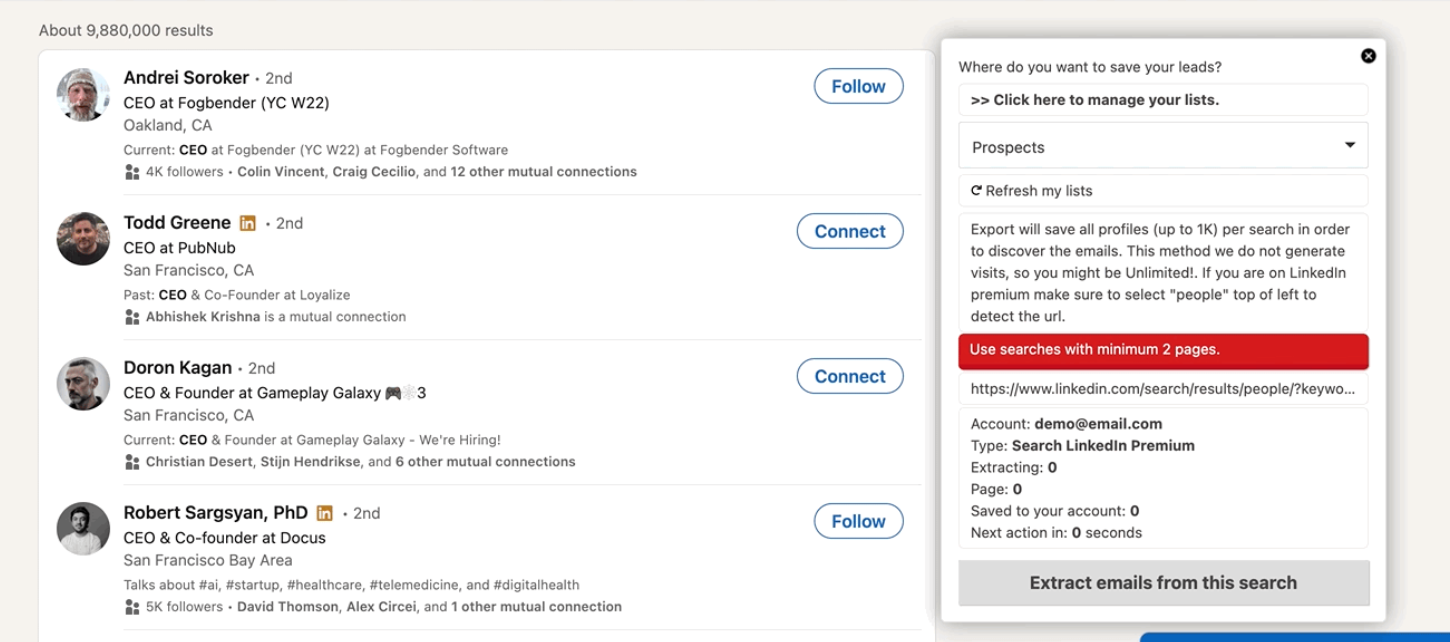Click 'About 9,880,000 results' text
1450x642 pixels.
[x=126, y=30]
